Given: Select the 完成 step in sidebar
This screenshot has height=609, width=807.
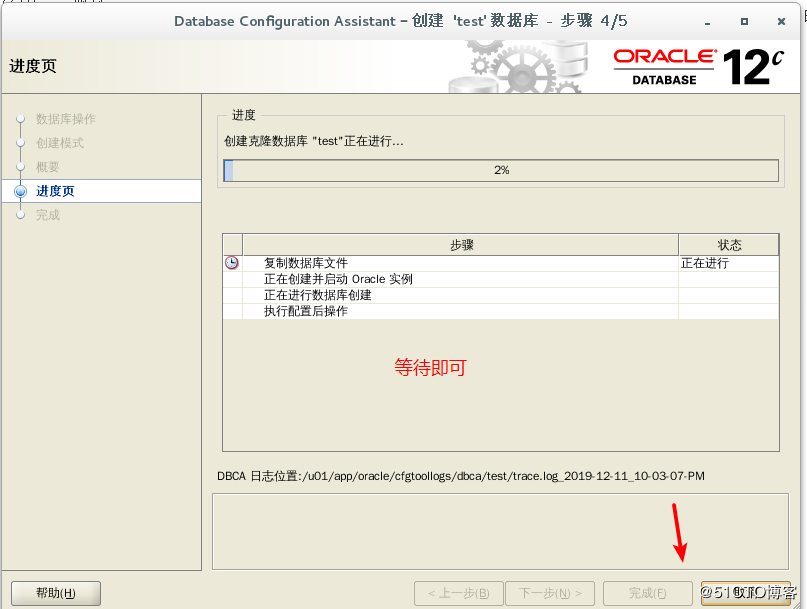Looking at the screenshot, I should 47,215.
